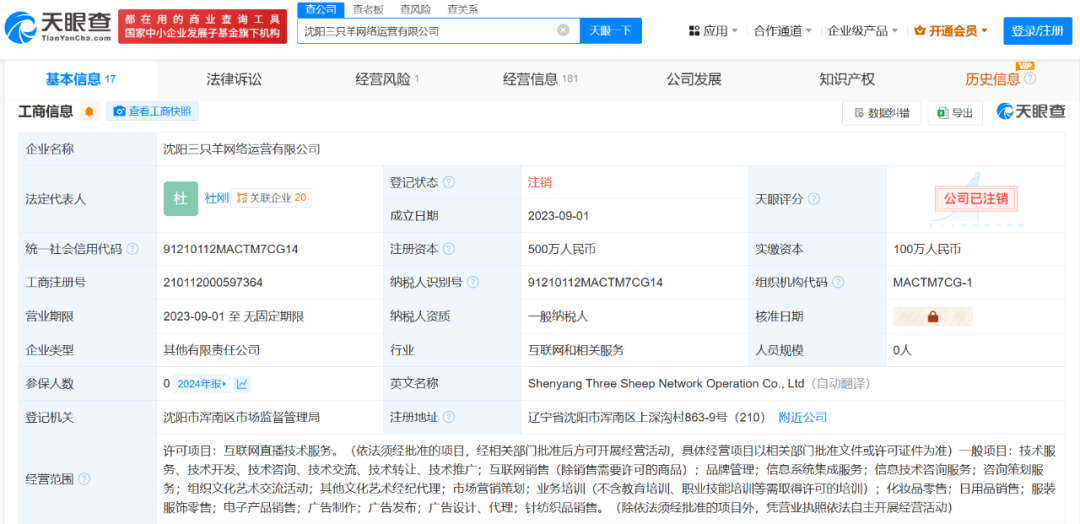Click the 500万人民币 registered capital value
Viewport: 1080px width, 524px height.
click(x=561, y=249)
